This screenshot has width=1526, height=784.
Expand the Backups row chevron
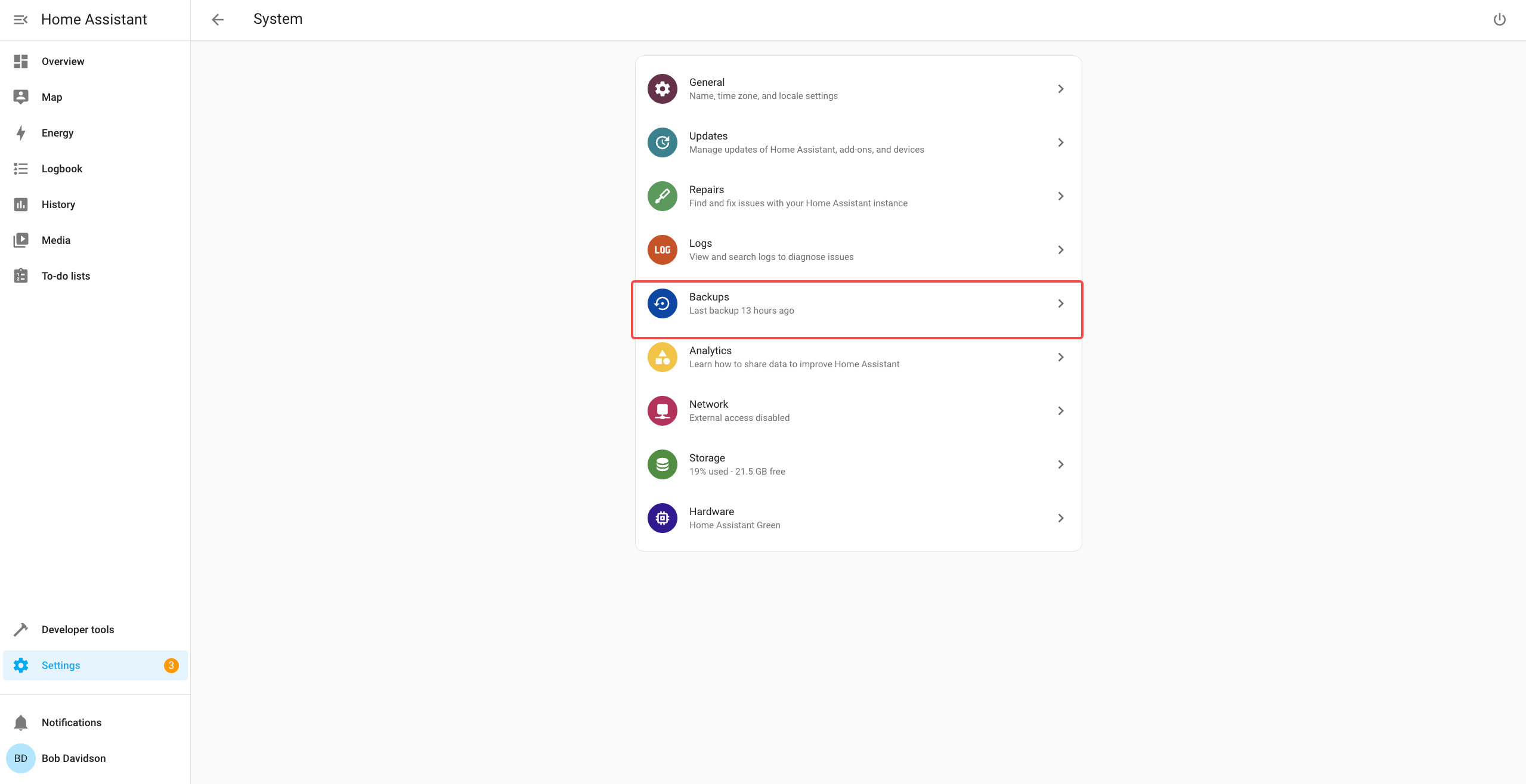pos(1061,303)
